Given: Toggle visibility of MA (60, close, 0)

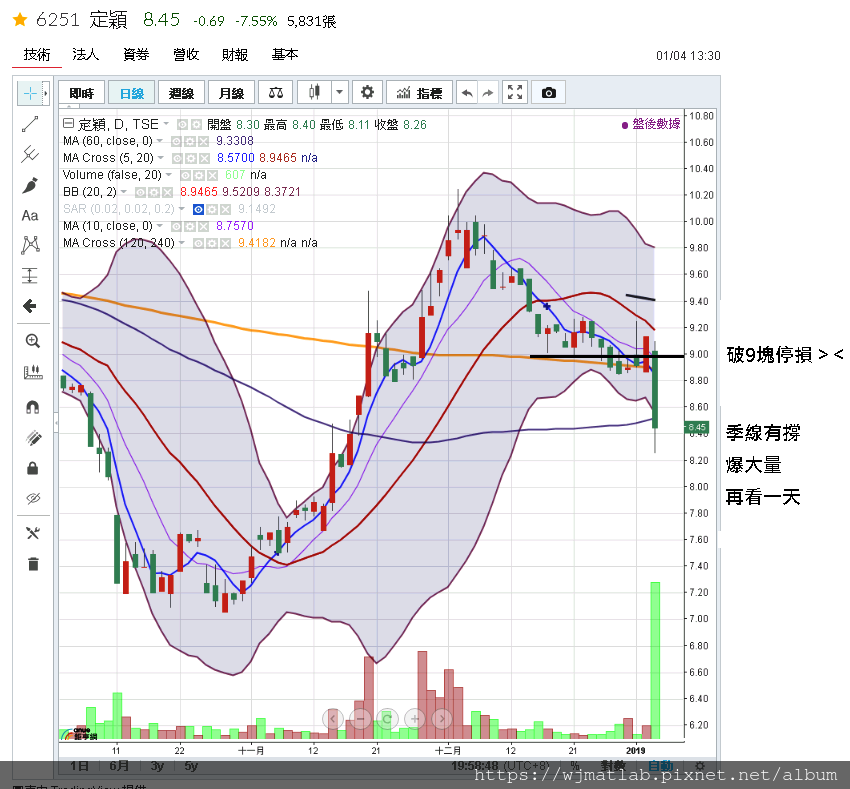Looking at the screenshot, I should (x=177, y=142).
